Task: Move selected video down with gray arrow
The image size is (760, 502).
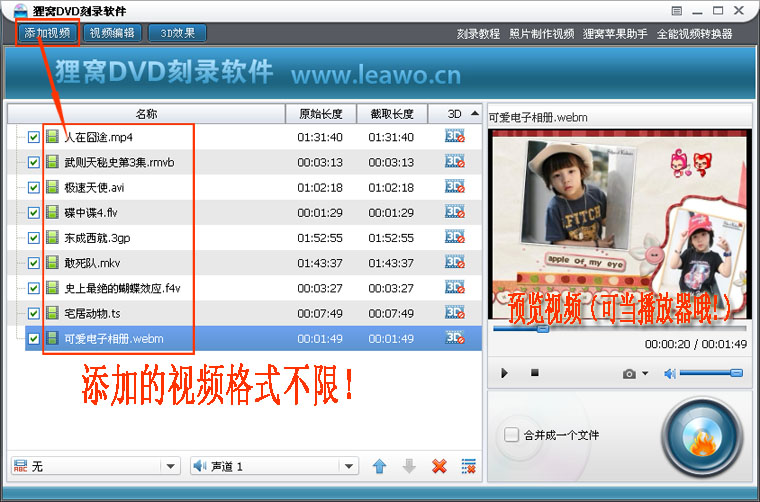Action: point(409,466)
